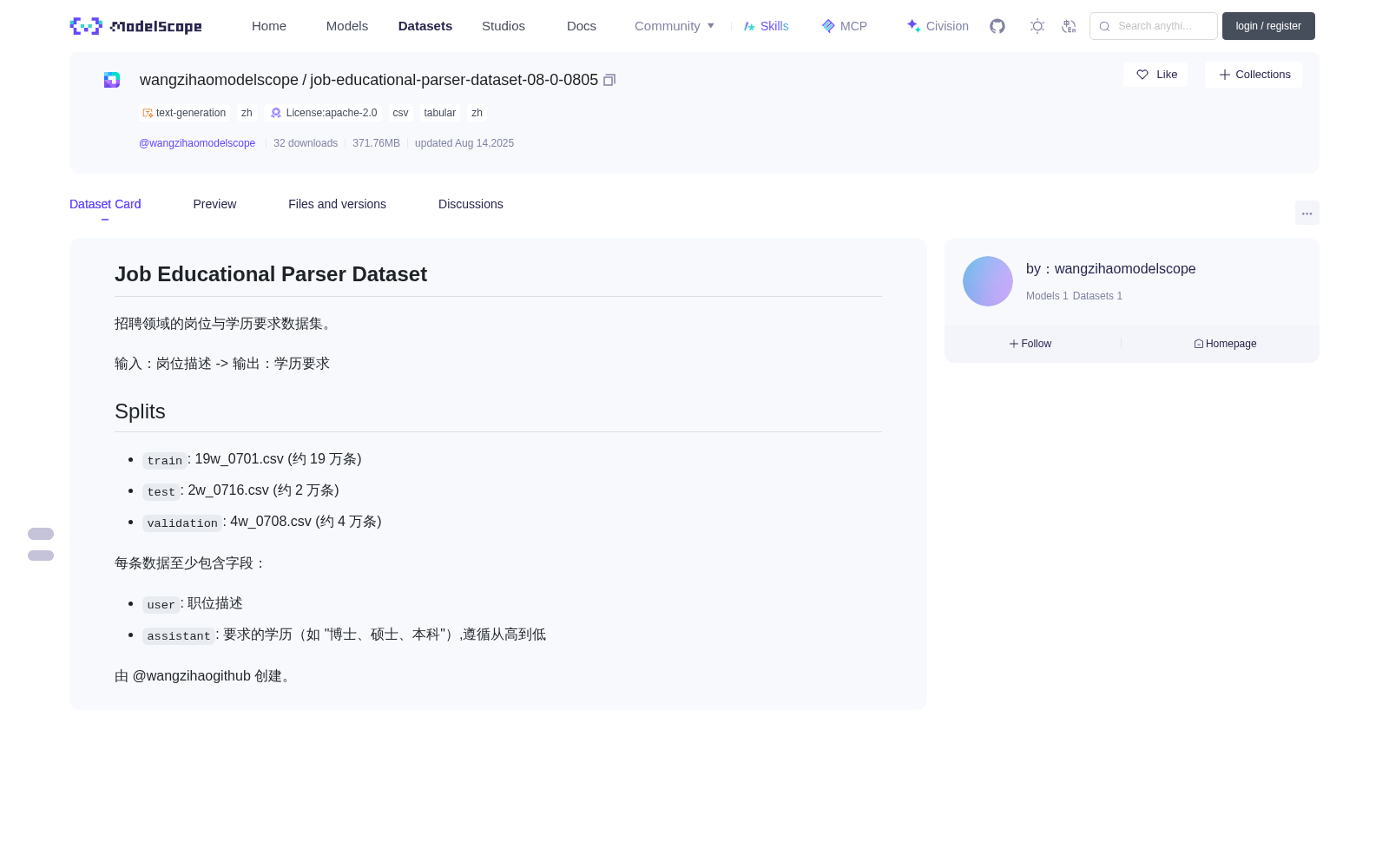Click the MCP diamond icon
Viewport: 1389px width, 868px height.
[828, 26]
